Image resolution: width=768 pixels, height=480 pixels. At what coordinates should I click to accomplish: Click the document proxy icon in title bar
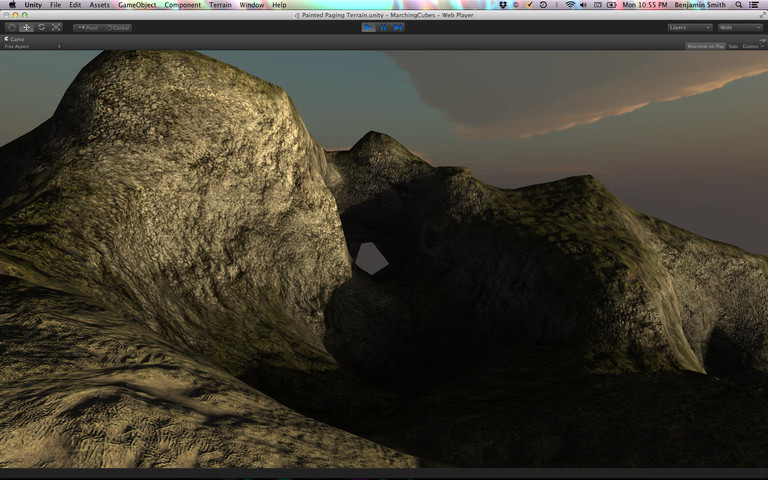pos(296,15)
